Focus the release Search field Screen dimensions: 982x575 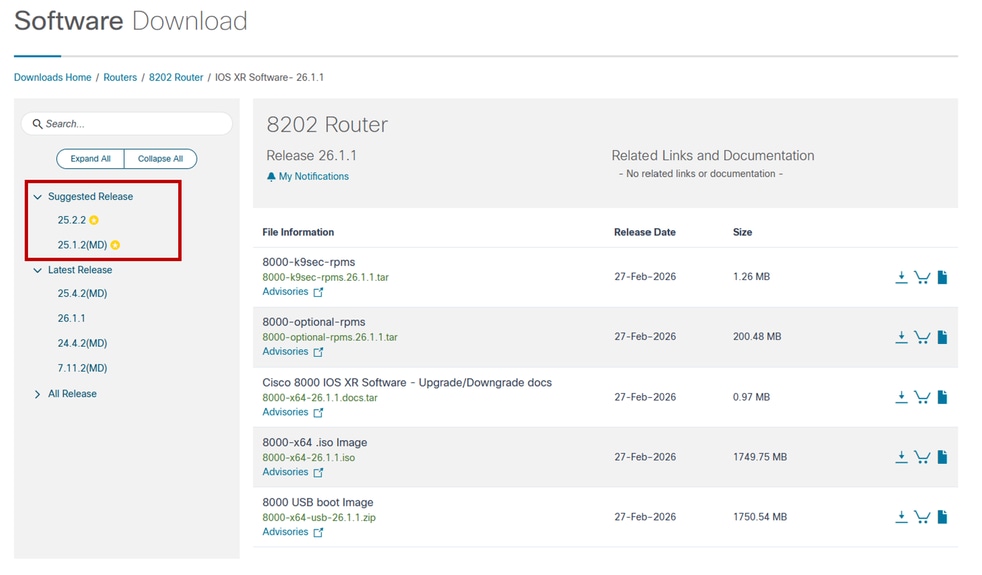click(127, 124)
